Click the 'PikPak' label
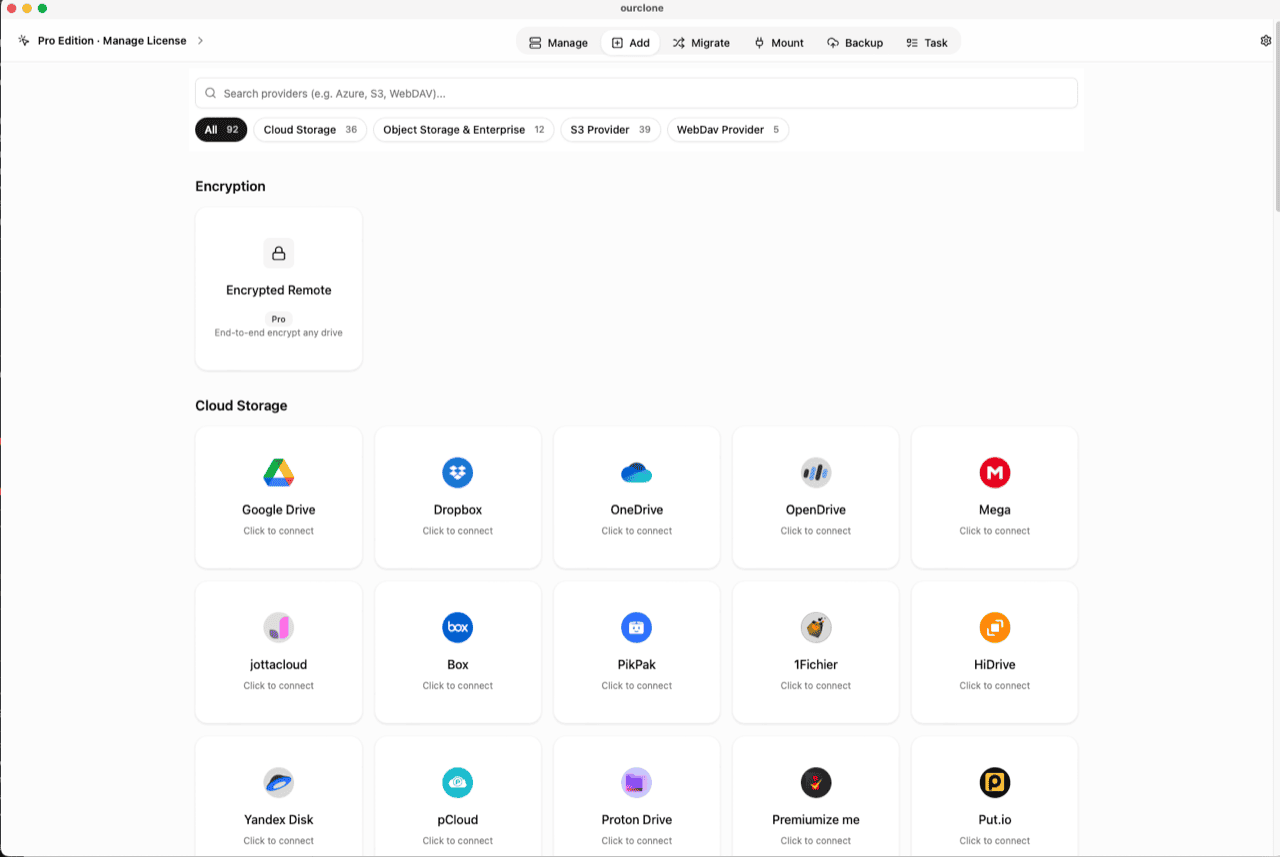 [637, 665]
